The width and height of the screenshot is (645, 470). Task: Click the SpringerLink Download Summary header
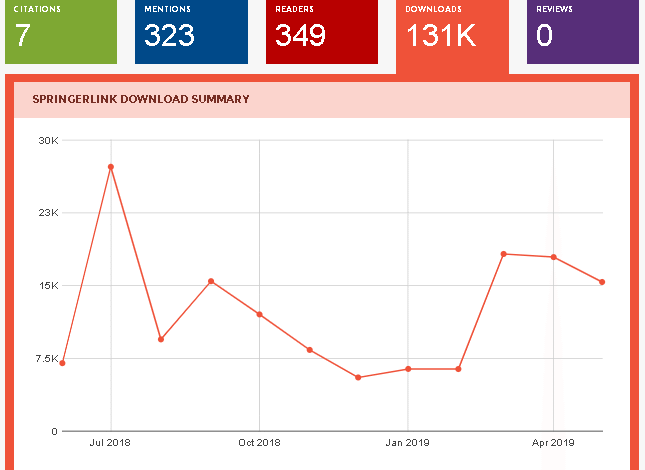(x=141, y=100)
